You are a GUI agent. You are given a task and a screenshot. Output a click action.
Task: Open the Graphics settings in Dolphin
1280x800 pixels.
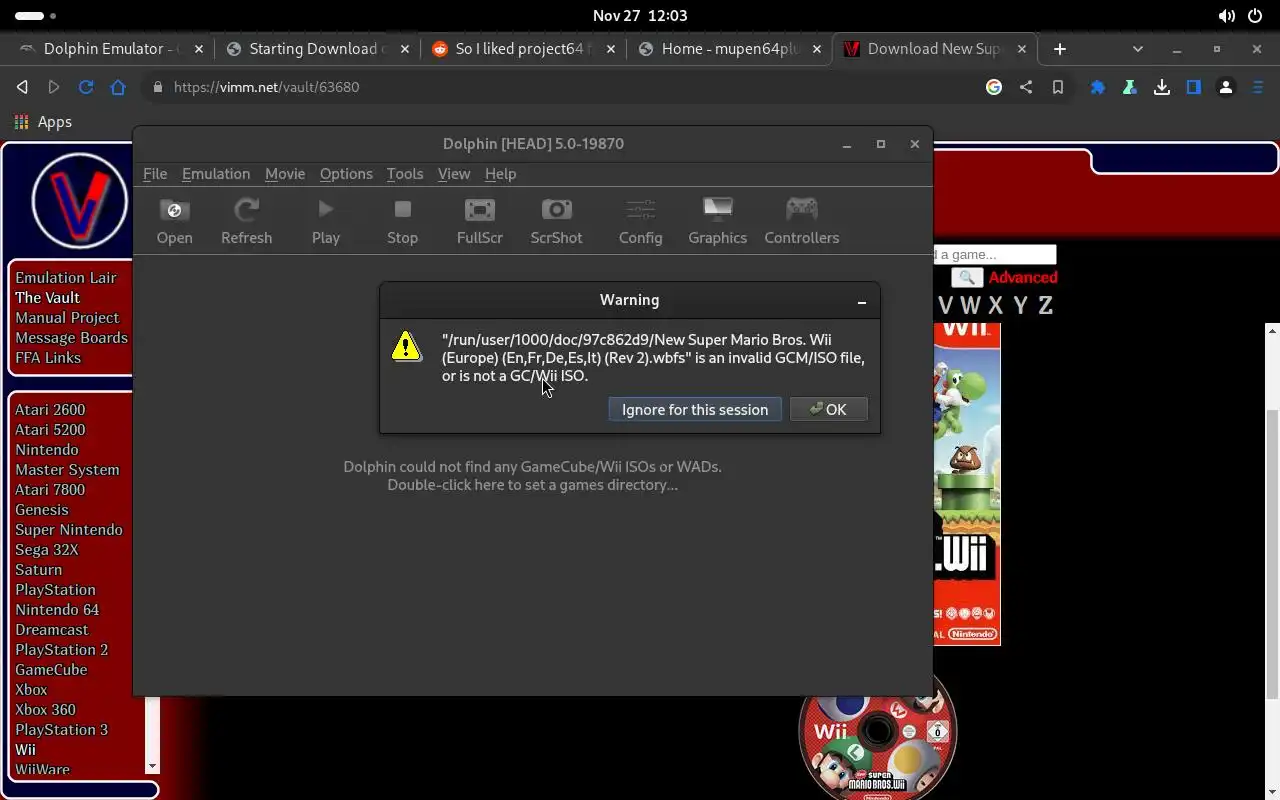click(717, 221)
